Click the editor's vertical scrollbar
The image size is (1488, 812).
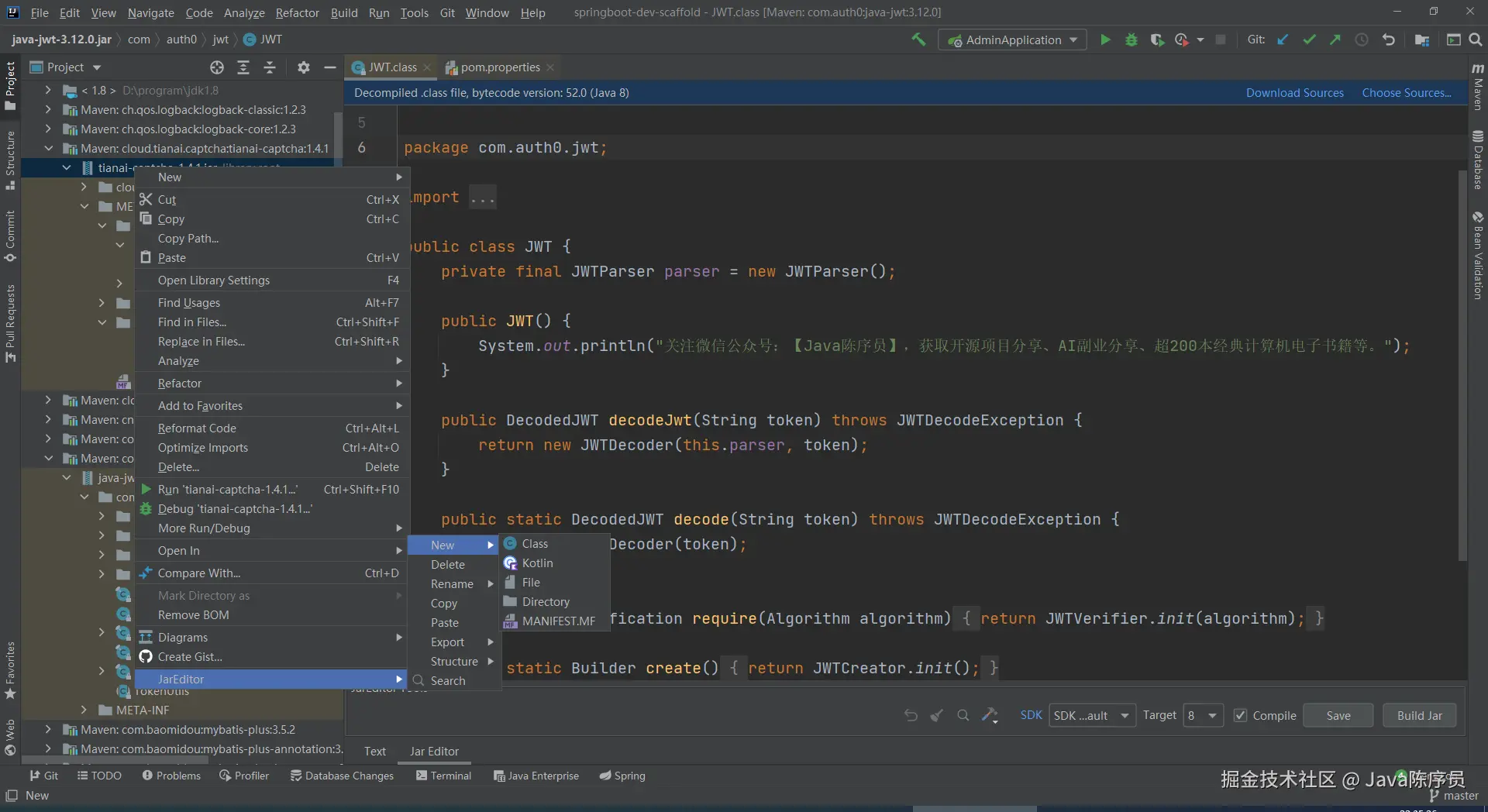1462,364
